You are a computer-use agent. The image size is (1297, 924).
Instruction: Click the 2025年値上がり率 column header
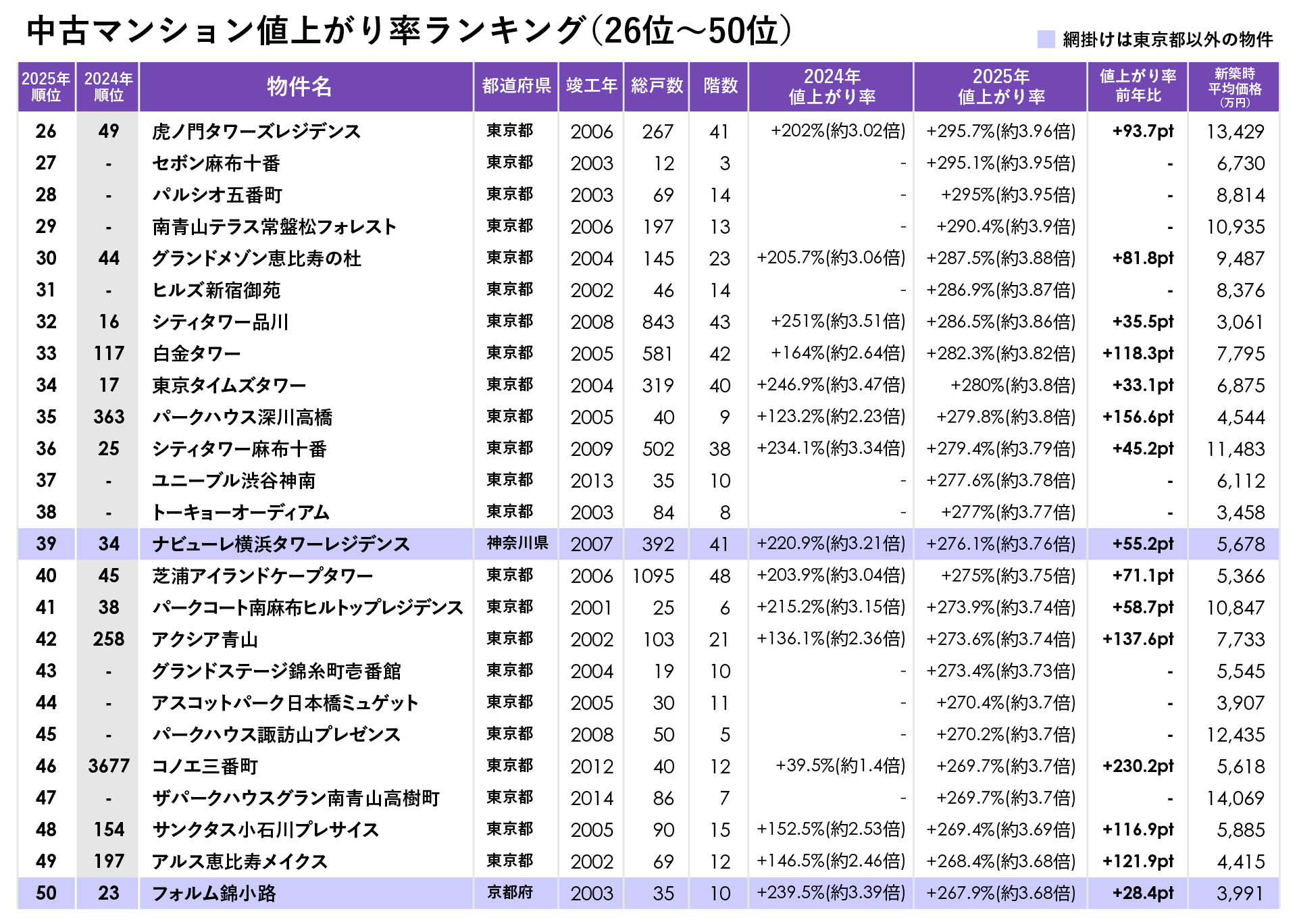click(x=1000, y=86)
